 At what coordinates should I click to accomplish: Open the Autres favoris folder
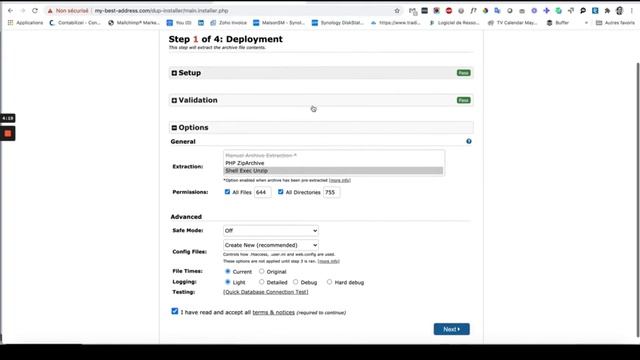[615, 23]
